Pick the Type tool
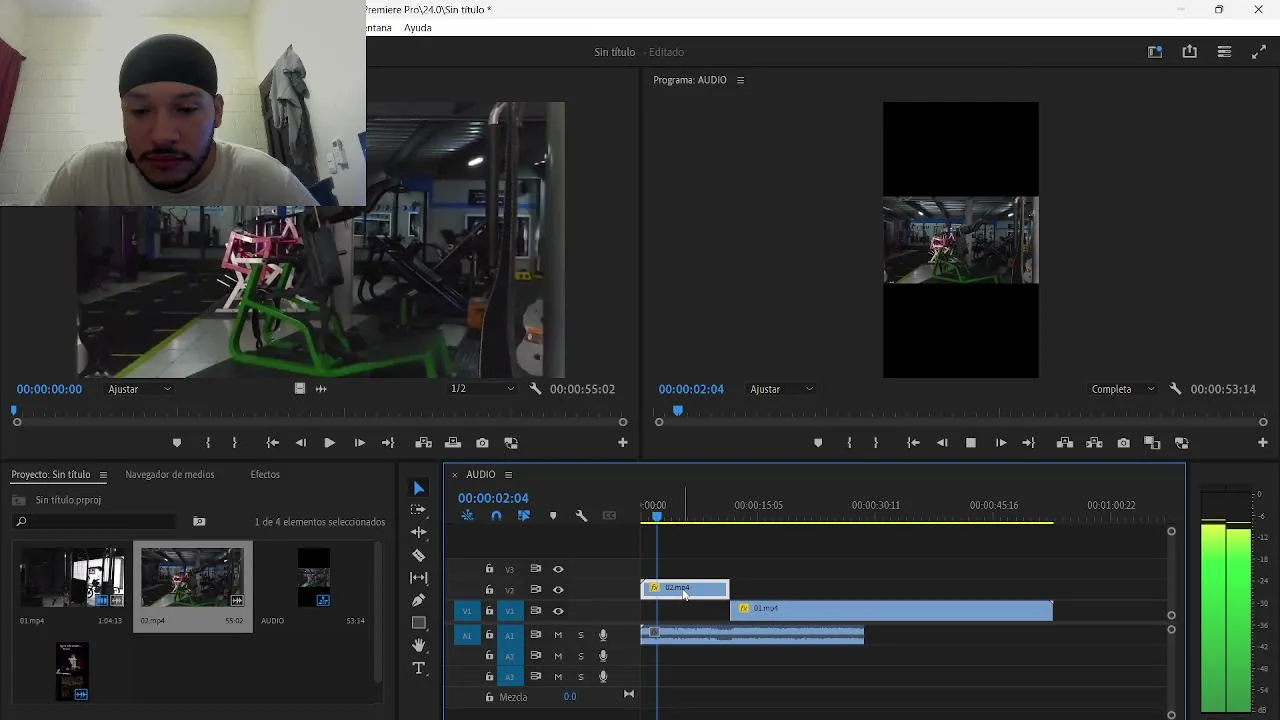This screenshot has width=1280, height=720. (x=418, y=668)
